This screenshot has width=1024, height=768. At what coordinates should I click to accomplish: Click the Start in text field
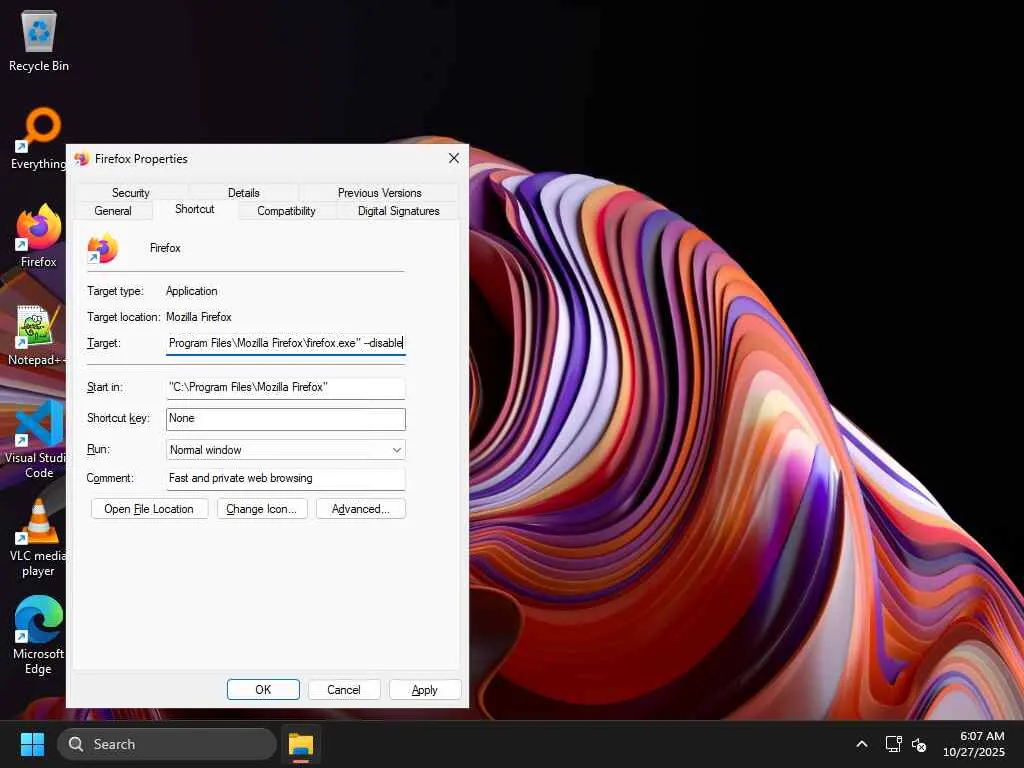285,387
